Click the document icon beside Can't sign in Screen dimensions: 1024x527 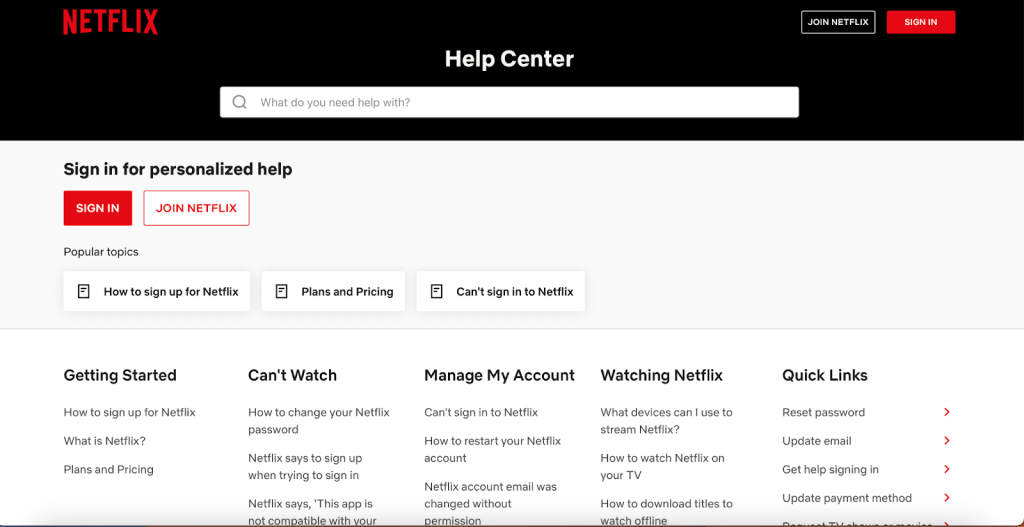pyautogui.click(x=436, y=291)
